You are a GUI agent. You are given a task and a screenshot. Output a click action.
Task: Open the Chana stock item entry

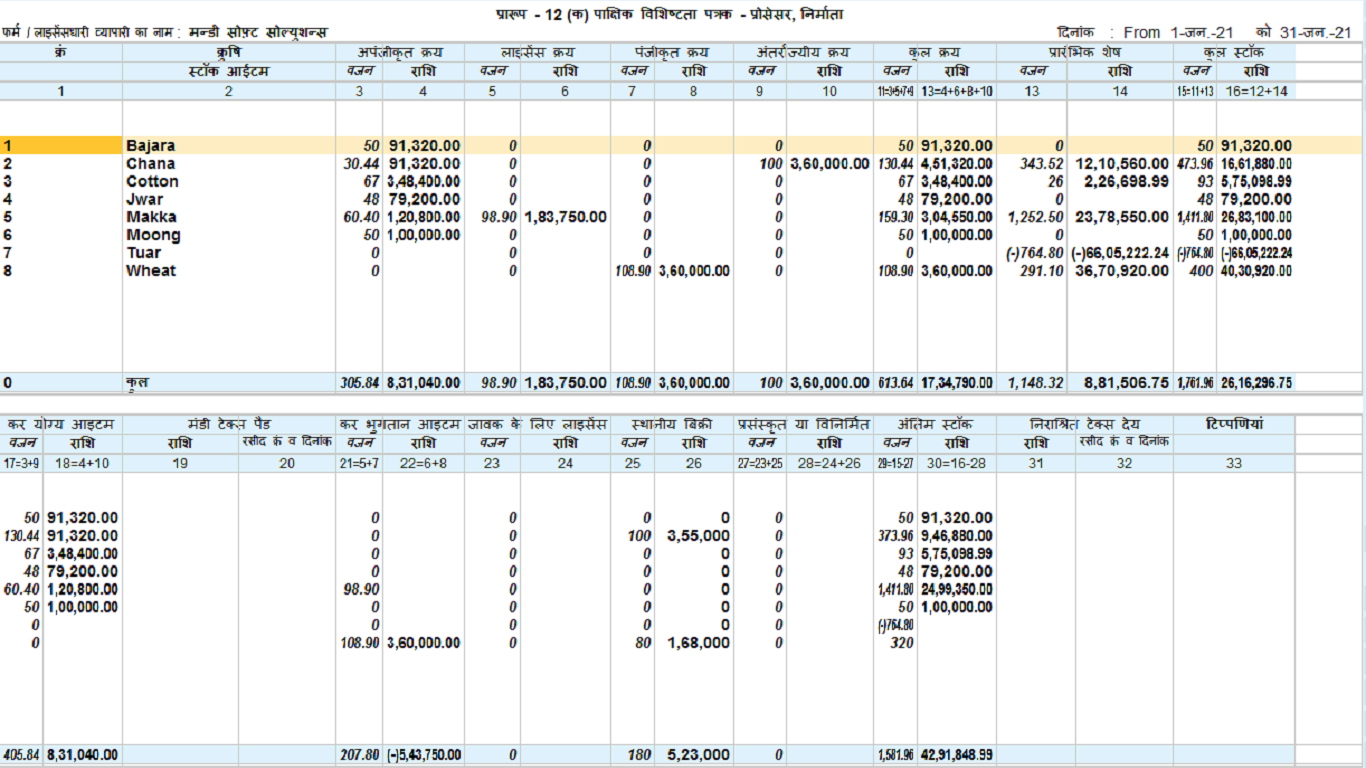pos(150,164)
